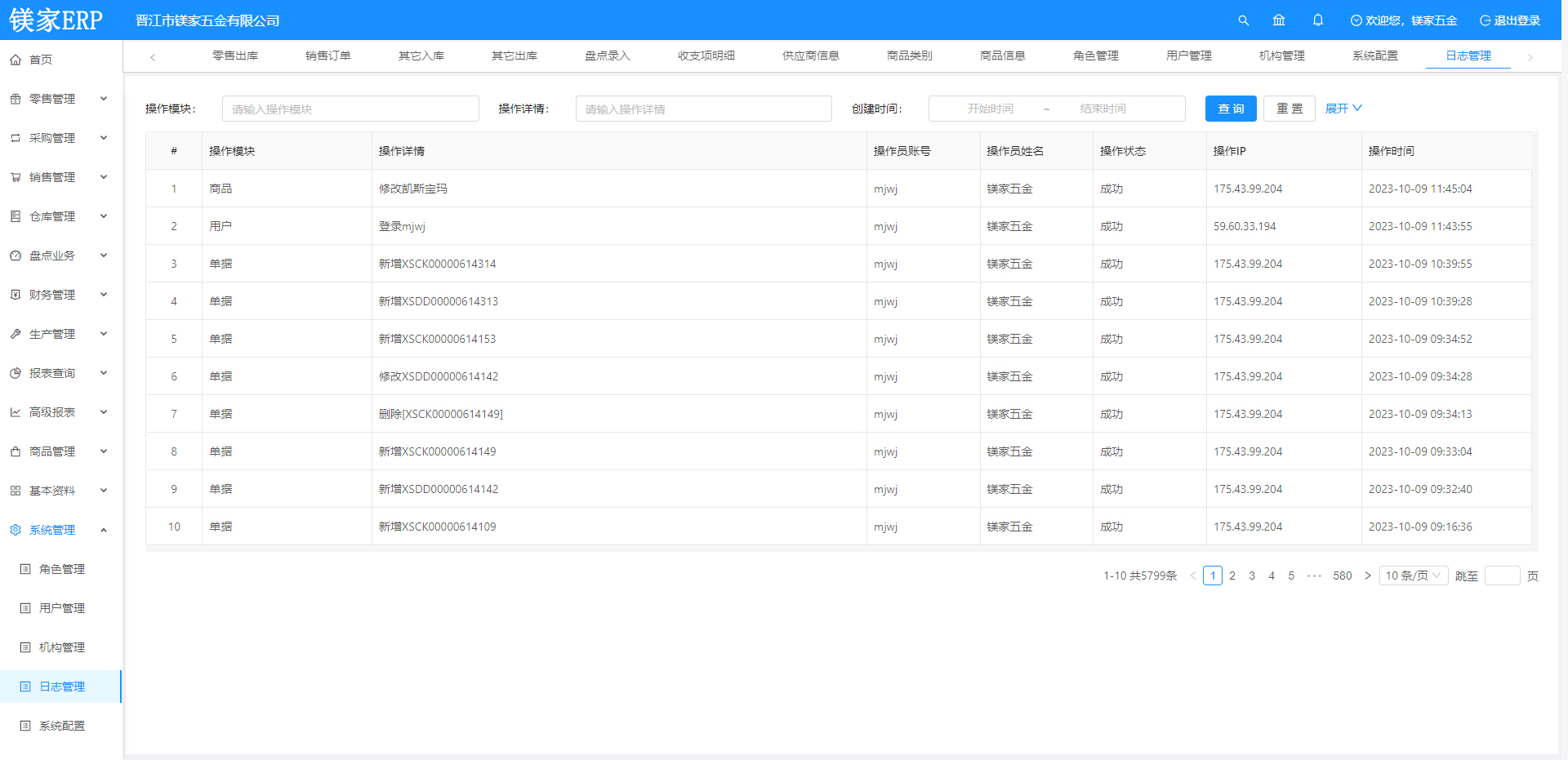Screen dimensions: 1568x760
Task: Click the 零售管理 sidebar icon
Action: click(x=16, y=99)
